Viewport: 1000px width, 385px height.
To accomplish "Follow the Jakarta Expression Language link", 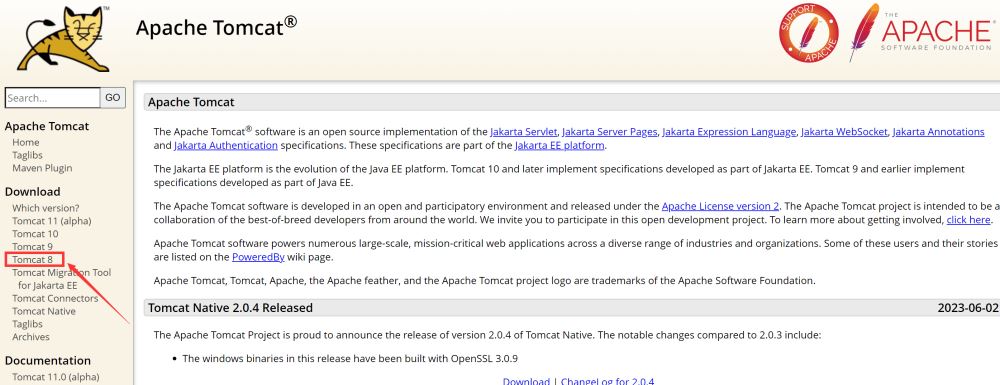I will (x=729, y=132).
